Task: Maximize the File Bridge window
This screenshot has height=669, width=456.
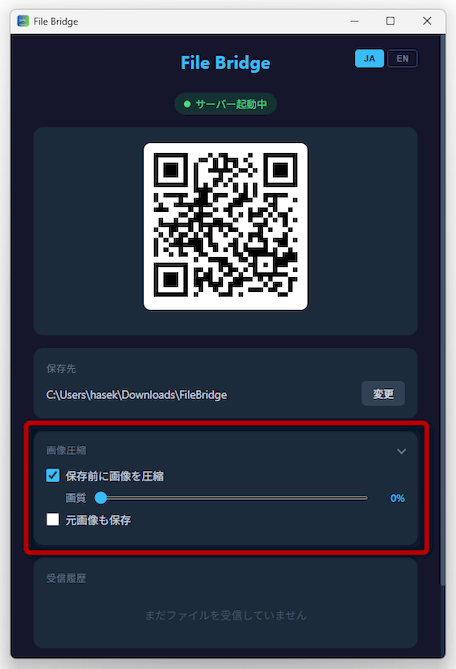Action: (x=390, y=21)
